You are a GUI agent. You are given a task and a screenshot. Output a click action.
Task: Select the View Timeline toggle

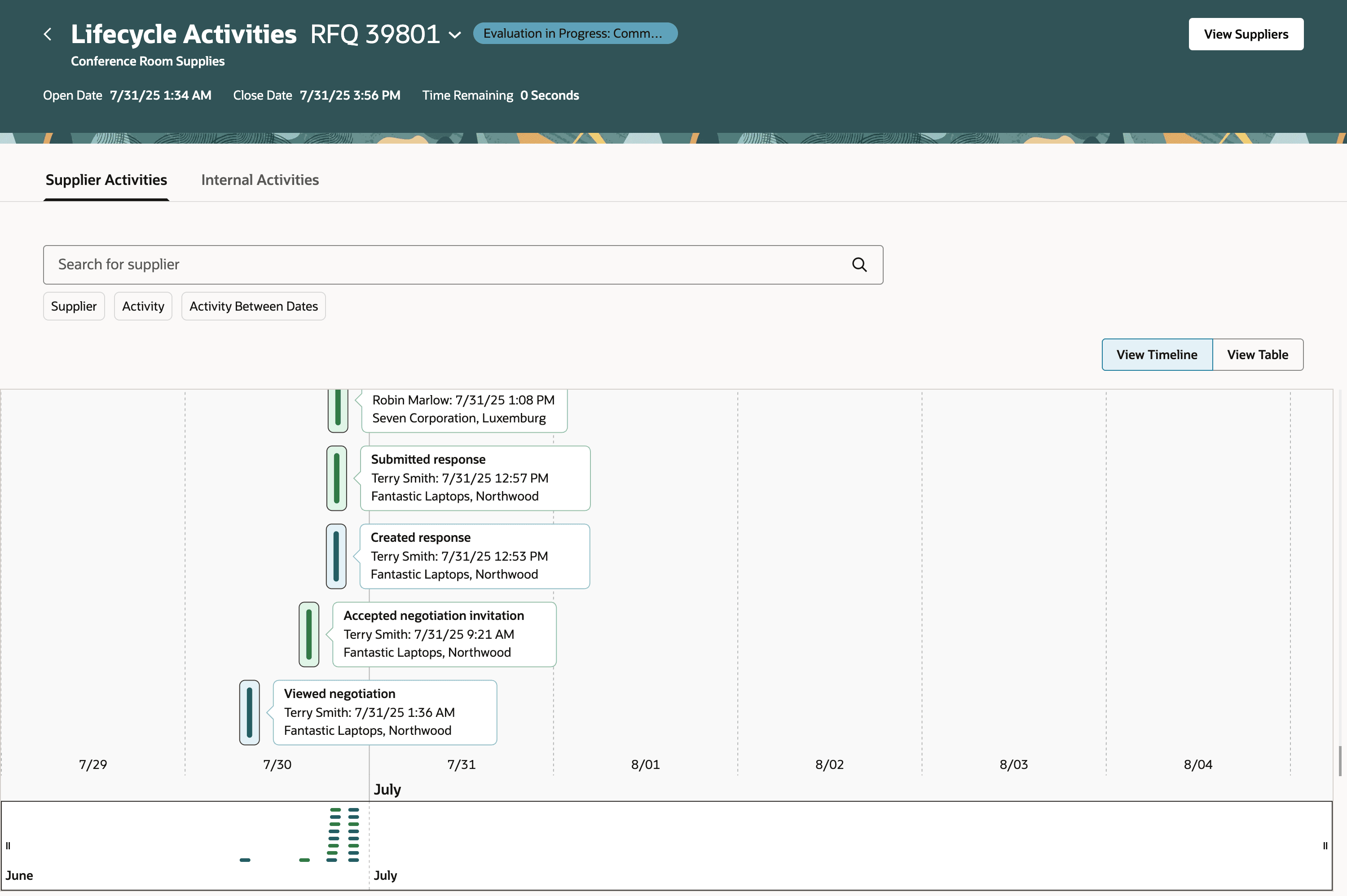pyautogui.click(x=1157, y=355)
